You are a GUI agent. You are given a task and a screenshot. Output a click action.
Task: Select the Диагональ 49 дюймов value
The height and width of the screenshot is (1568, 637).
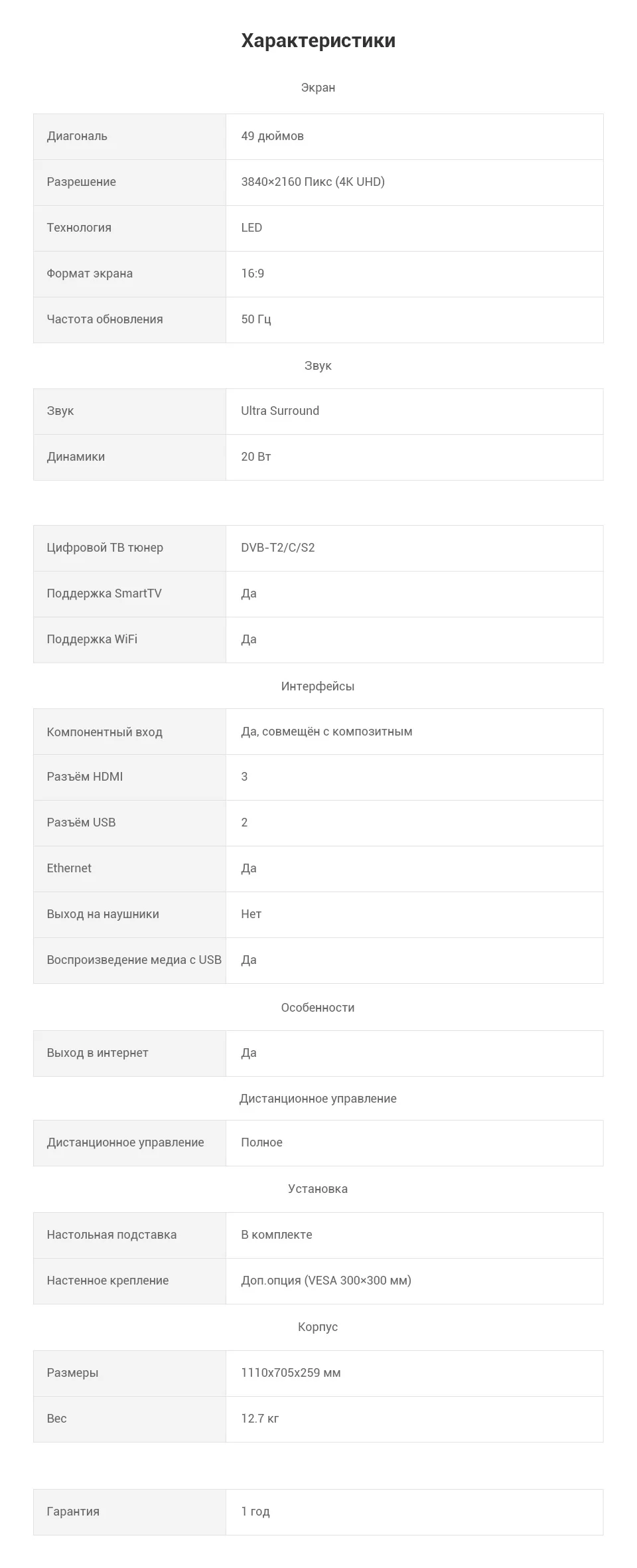pos(272,136)
